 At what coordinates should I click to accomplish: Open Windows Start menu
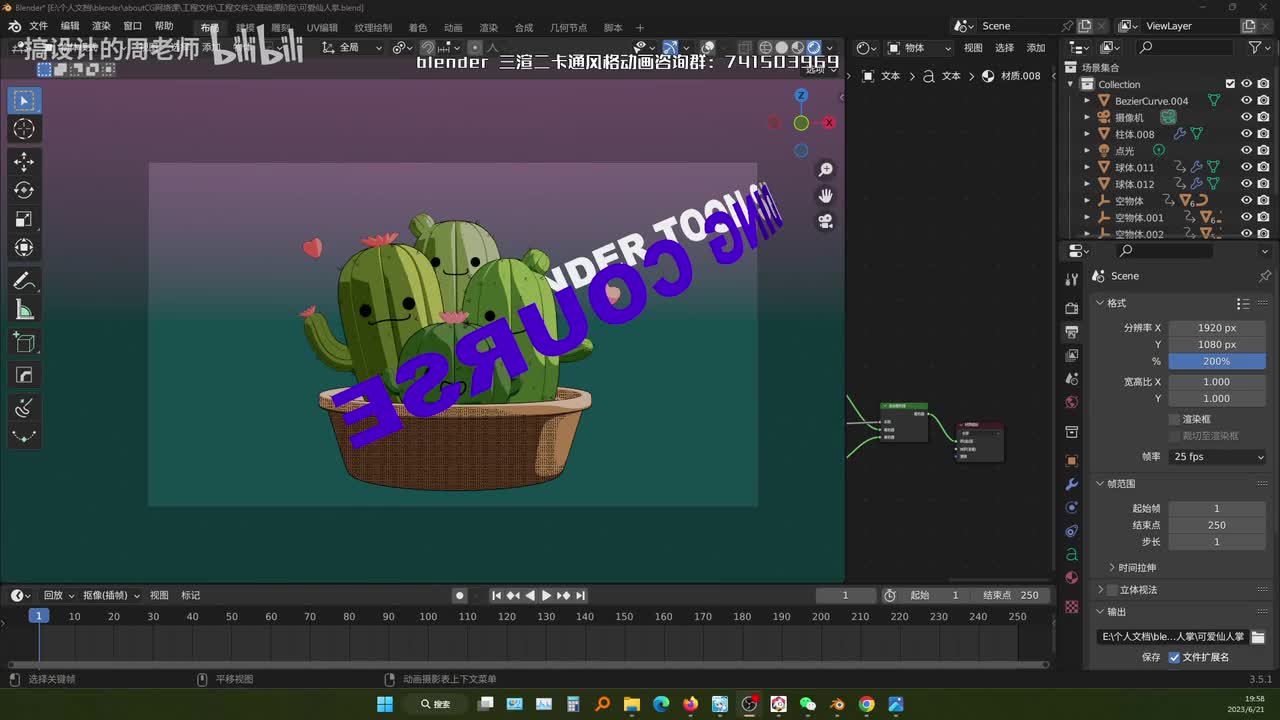click(385, 704)
